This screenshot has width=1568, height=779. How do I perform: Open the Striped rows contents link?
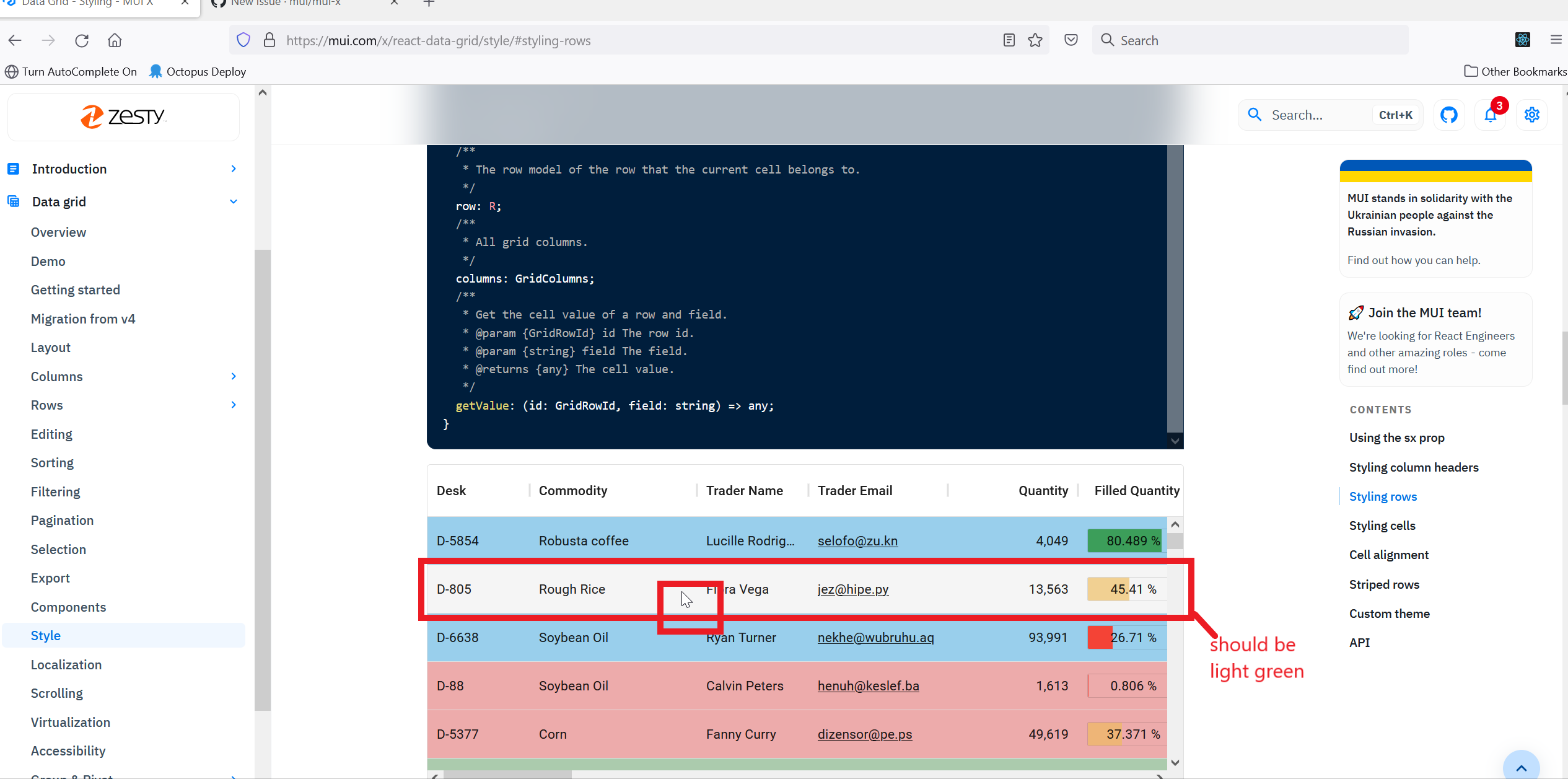[x=1385, y=584]
